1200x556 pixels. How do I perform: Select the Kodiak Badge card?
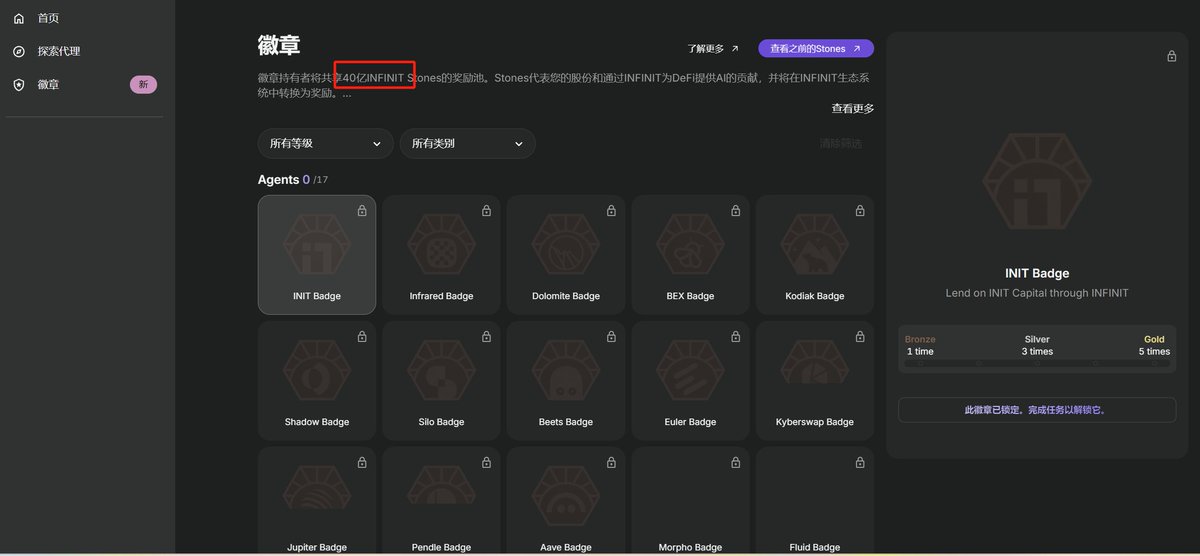point(815,255)
